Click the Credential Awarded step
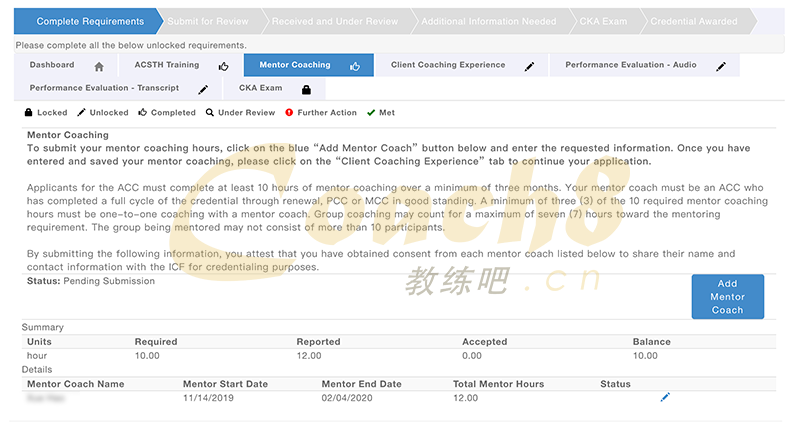800x438 pixels. point(694,21)
